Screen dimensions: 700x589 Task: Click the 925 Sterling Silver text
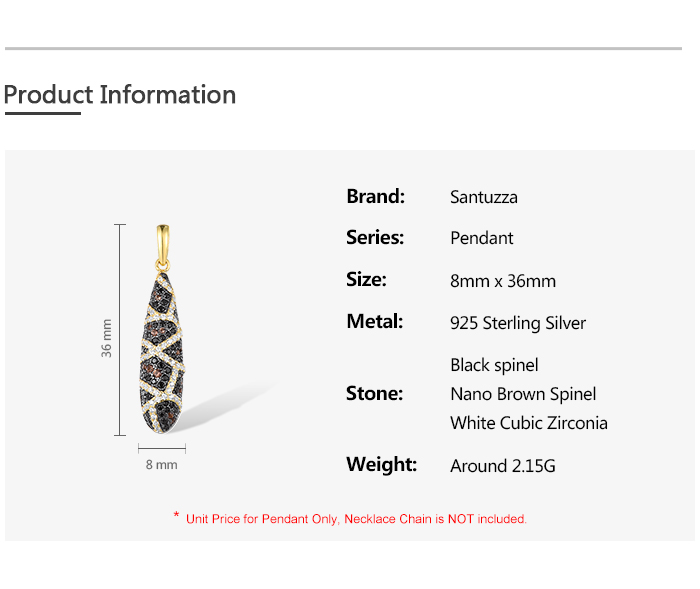[518, 323]
